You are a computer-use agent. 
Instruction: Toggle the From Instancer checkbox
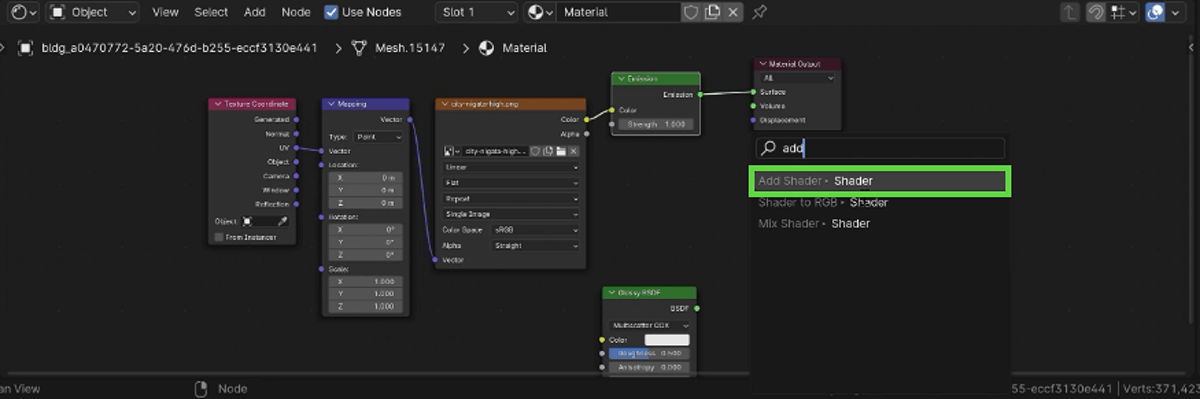click(x=219, y=237)
